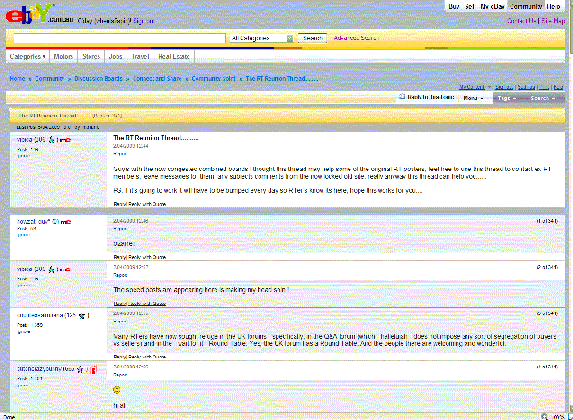The width and height of the screenshot is (573, 420).
Task: Open the All Categories dropdown
Action: (x=262, y=38)
